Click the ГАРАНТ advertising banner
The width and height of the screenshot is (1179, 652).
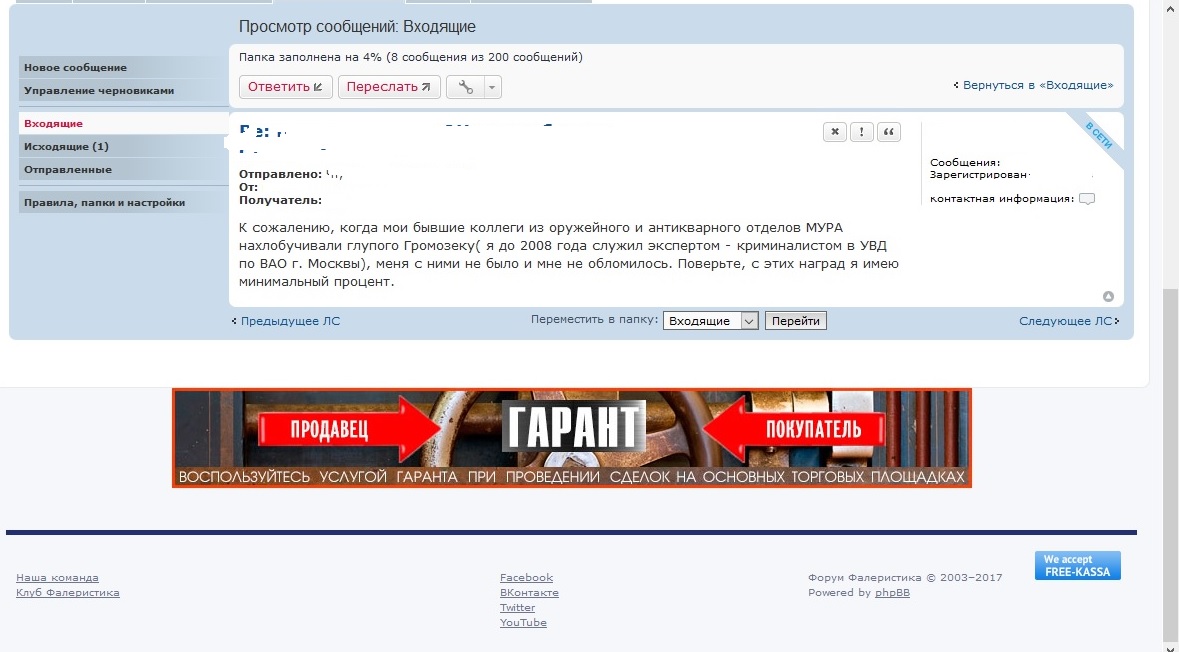(571, 438)
